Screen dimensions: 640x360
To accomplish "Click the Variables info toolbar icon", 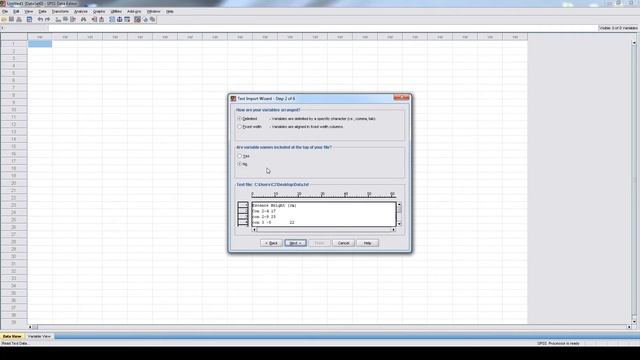I will (73, 19).
